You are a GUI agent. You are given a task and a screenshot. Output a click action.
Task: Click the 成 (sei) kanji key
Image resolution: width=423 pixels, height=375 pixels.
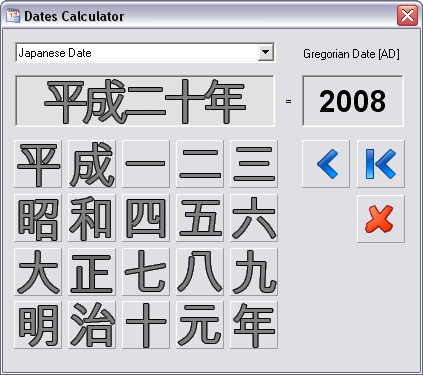coord(92,164)
